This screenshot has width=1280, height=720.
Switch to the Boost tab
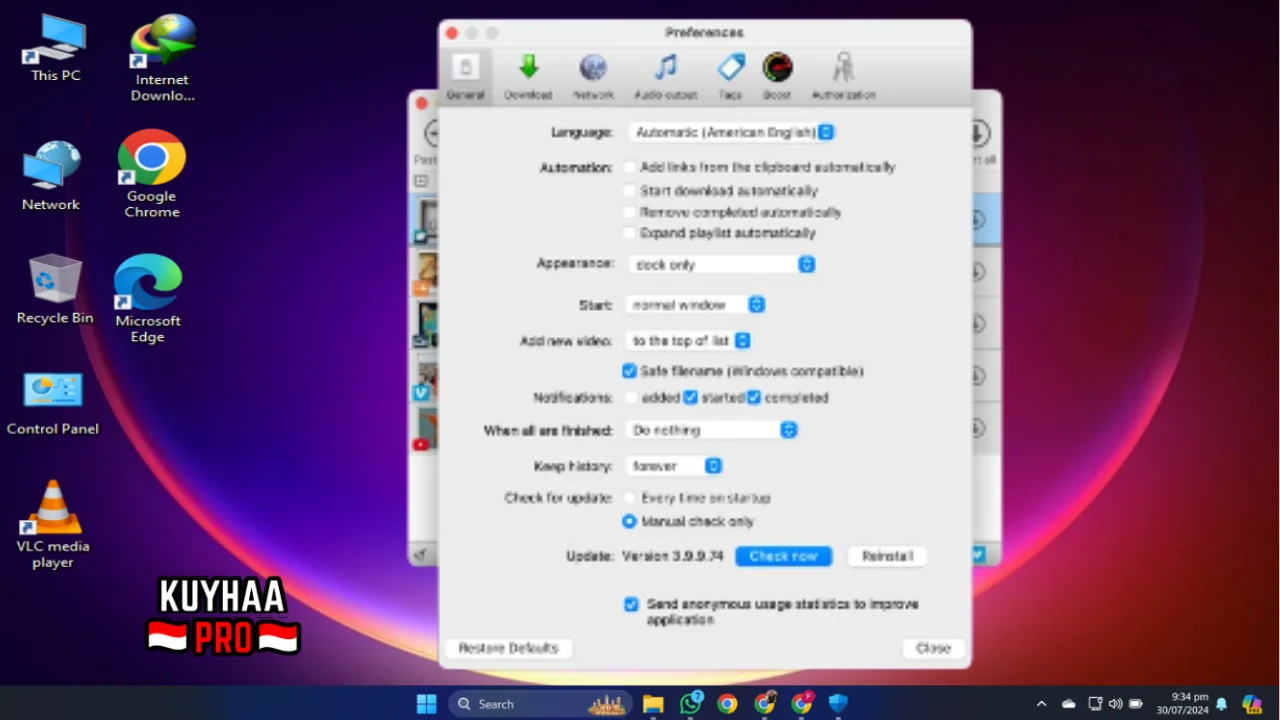click(777, 77)
